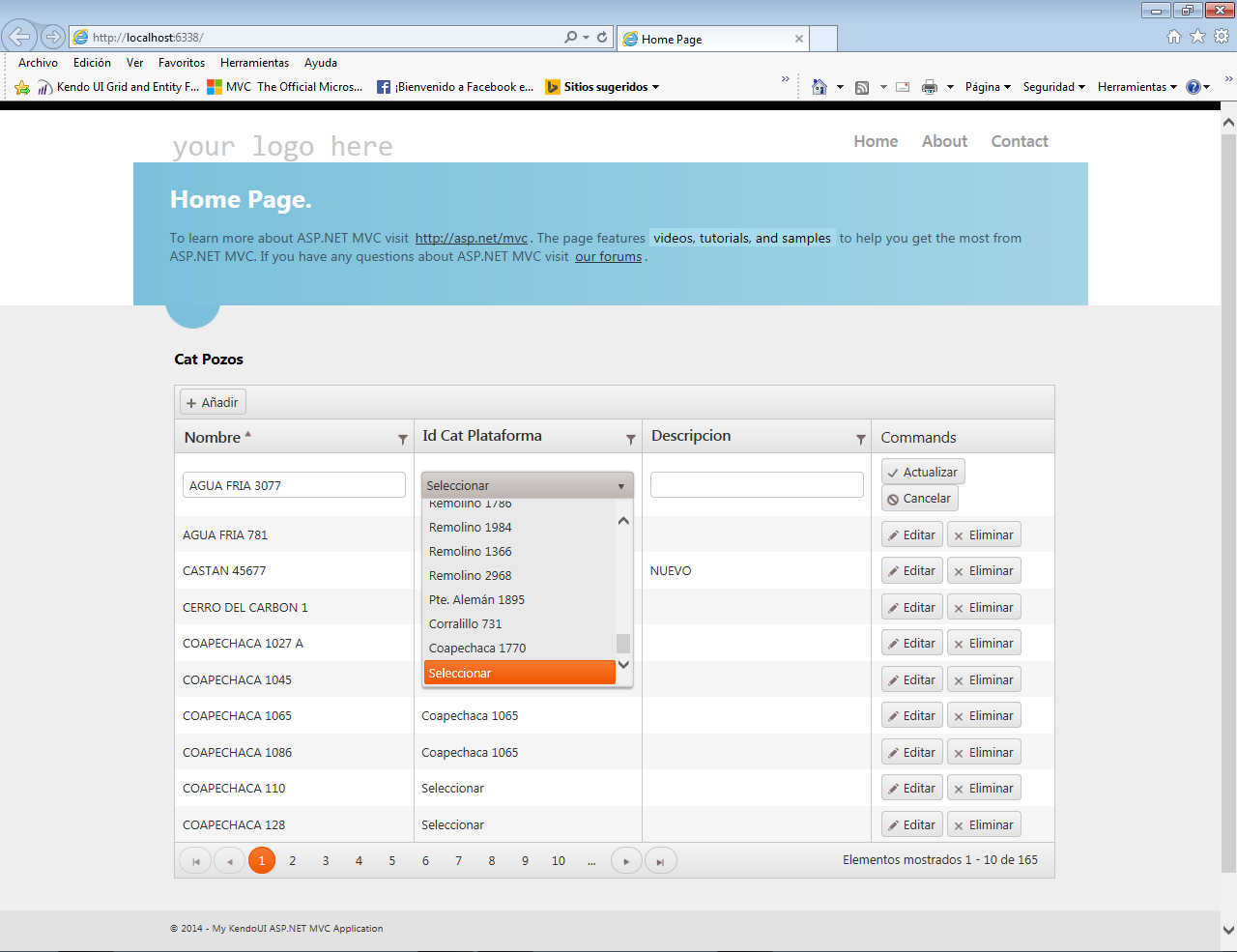Choose Remolino 1366 from the dropdown list
Viewport: 1237px width, 952px height.
[x=520, y=552]
